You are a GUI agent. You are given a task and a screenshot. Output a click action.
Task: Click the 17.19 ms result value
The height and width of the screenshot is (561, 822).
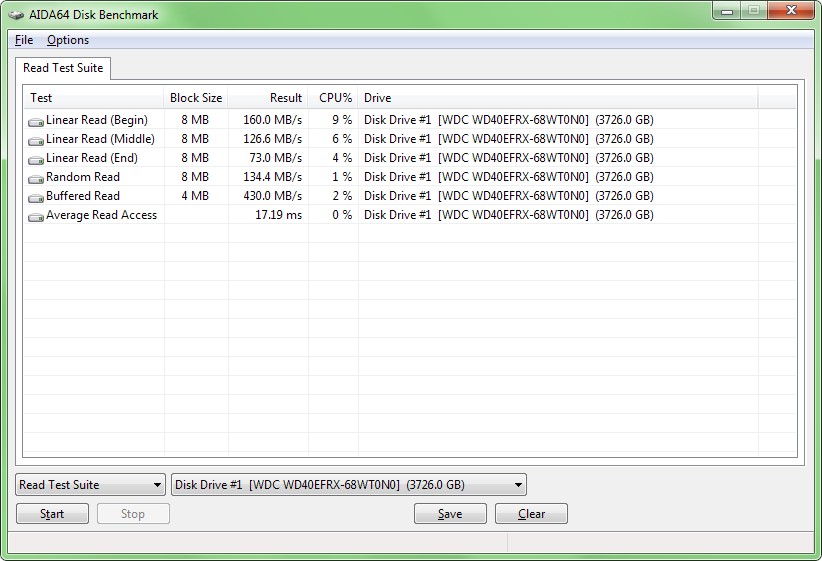pyautogui.click(x=278, y=215)
